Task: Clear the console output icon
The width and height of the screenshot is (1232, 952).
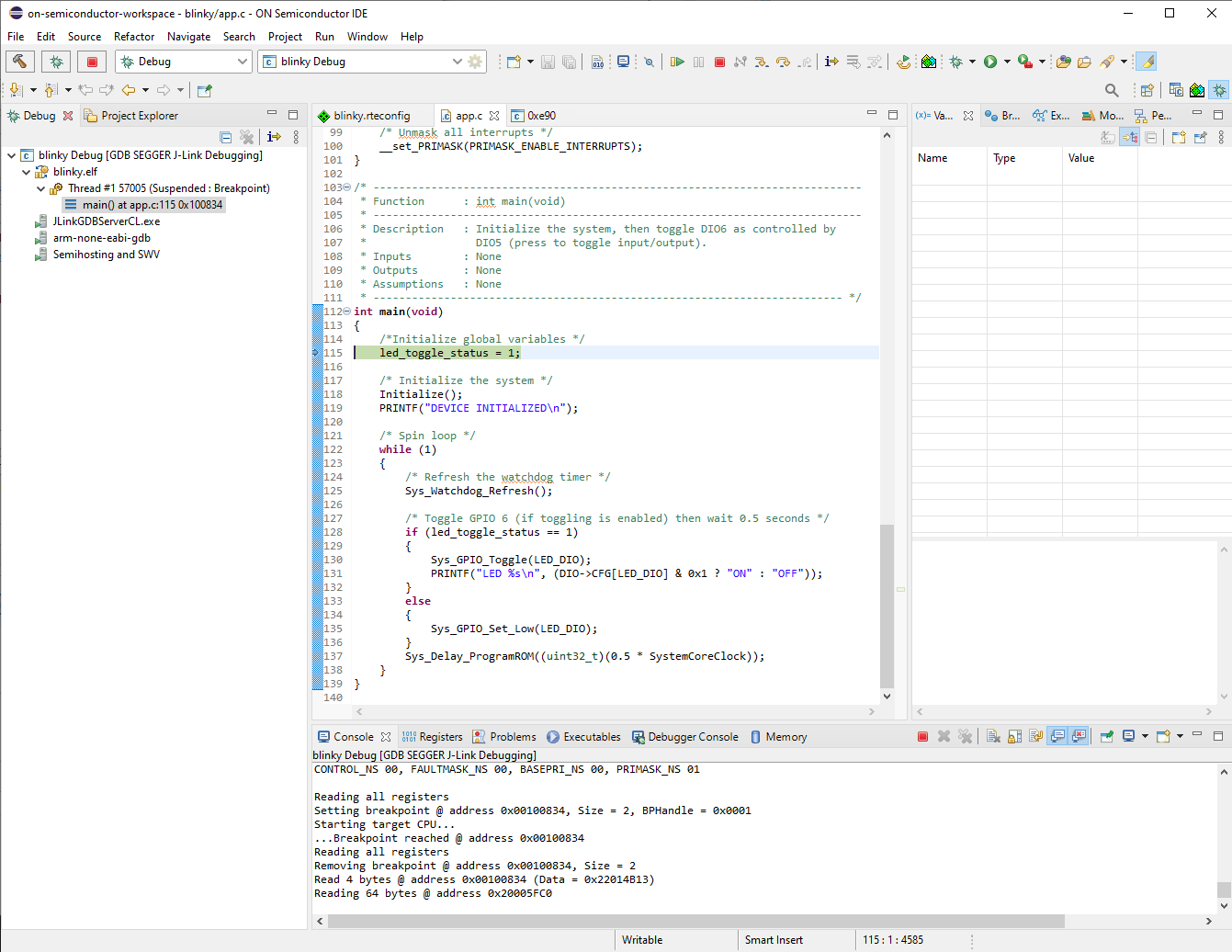Action: tap(993, 736)
